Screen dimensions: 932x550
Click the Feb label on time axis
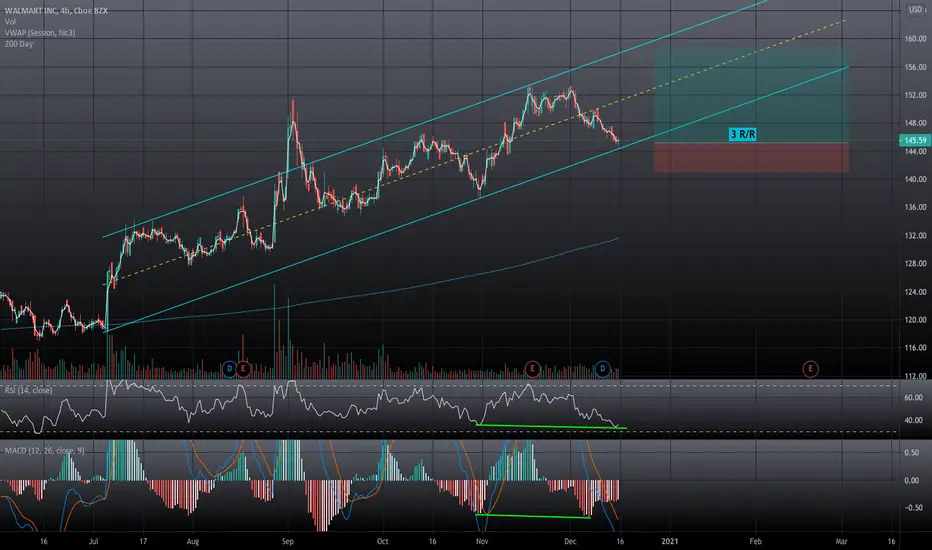click(755, 542)
